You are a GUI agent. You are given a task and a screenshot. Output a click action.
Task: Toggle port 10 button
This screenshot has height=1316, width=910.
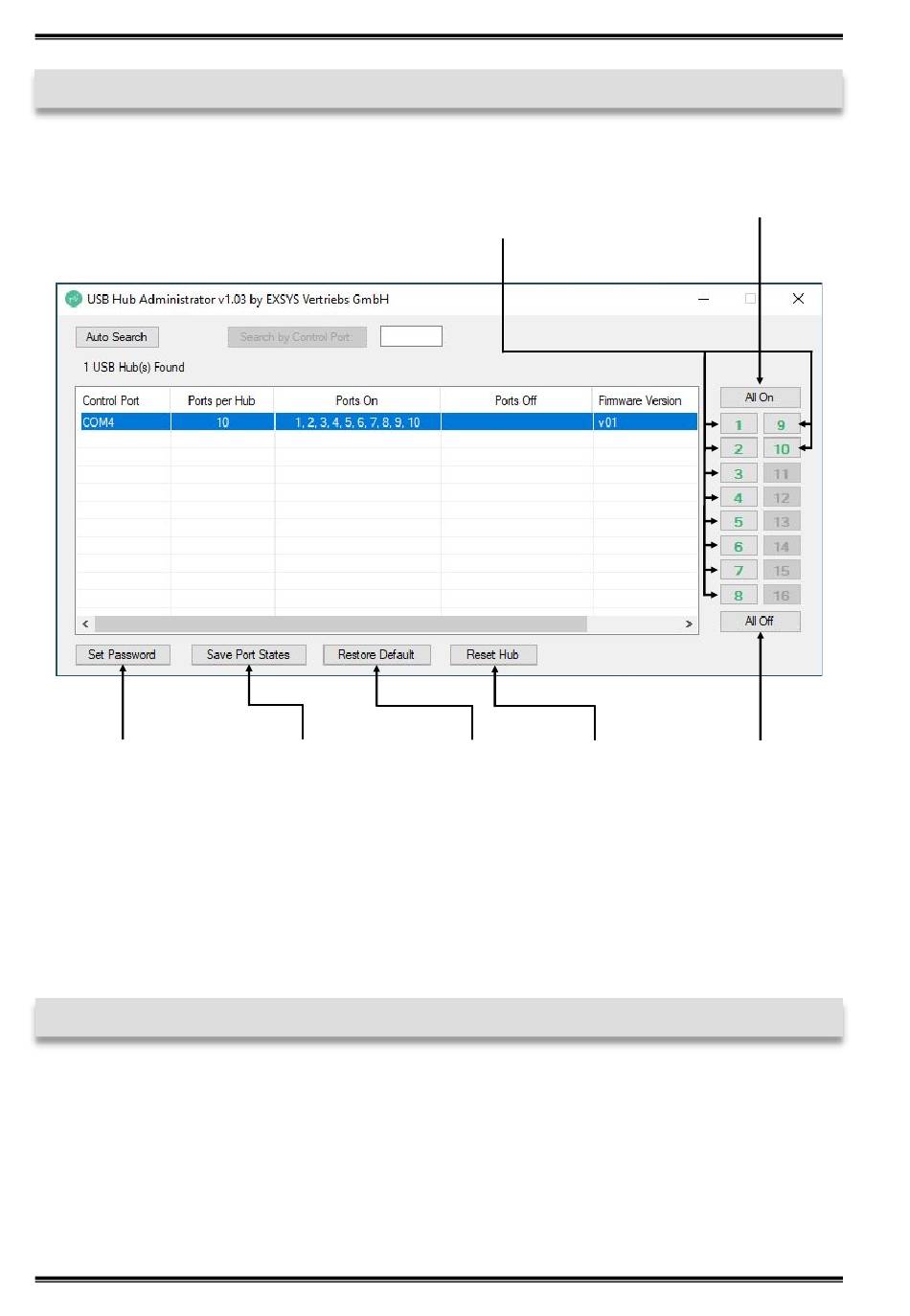click(781, 448)
